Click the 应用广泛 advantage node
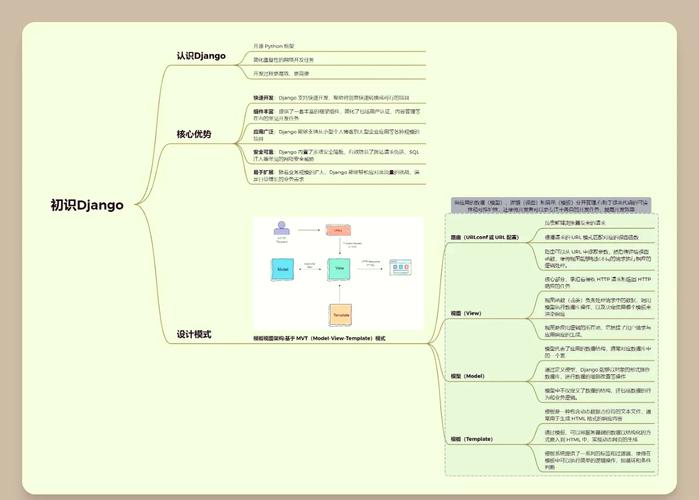This screenshot has width=699, height=500. [337, 135]
